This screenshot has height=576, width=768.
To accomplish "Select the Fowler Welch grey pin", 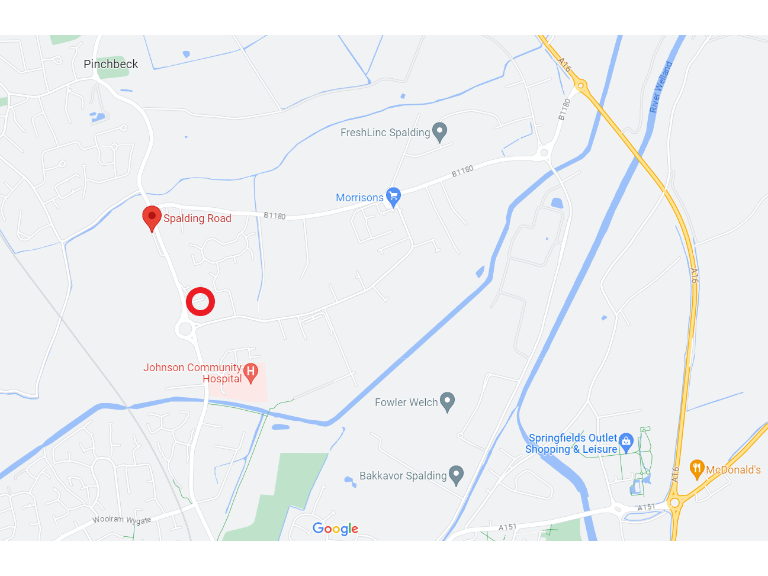I will 447,402.
